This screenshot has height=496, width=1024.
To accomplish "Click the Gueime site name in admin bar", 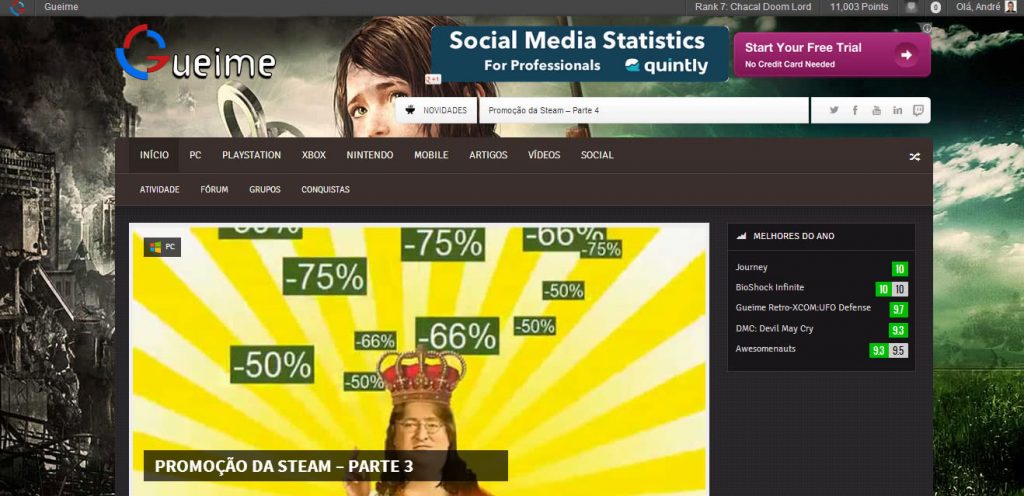I will click(x=61, y=7).
